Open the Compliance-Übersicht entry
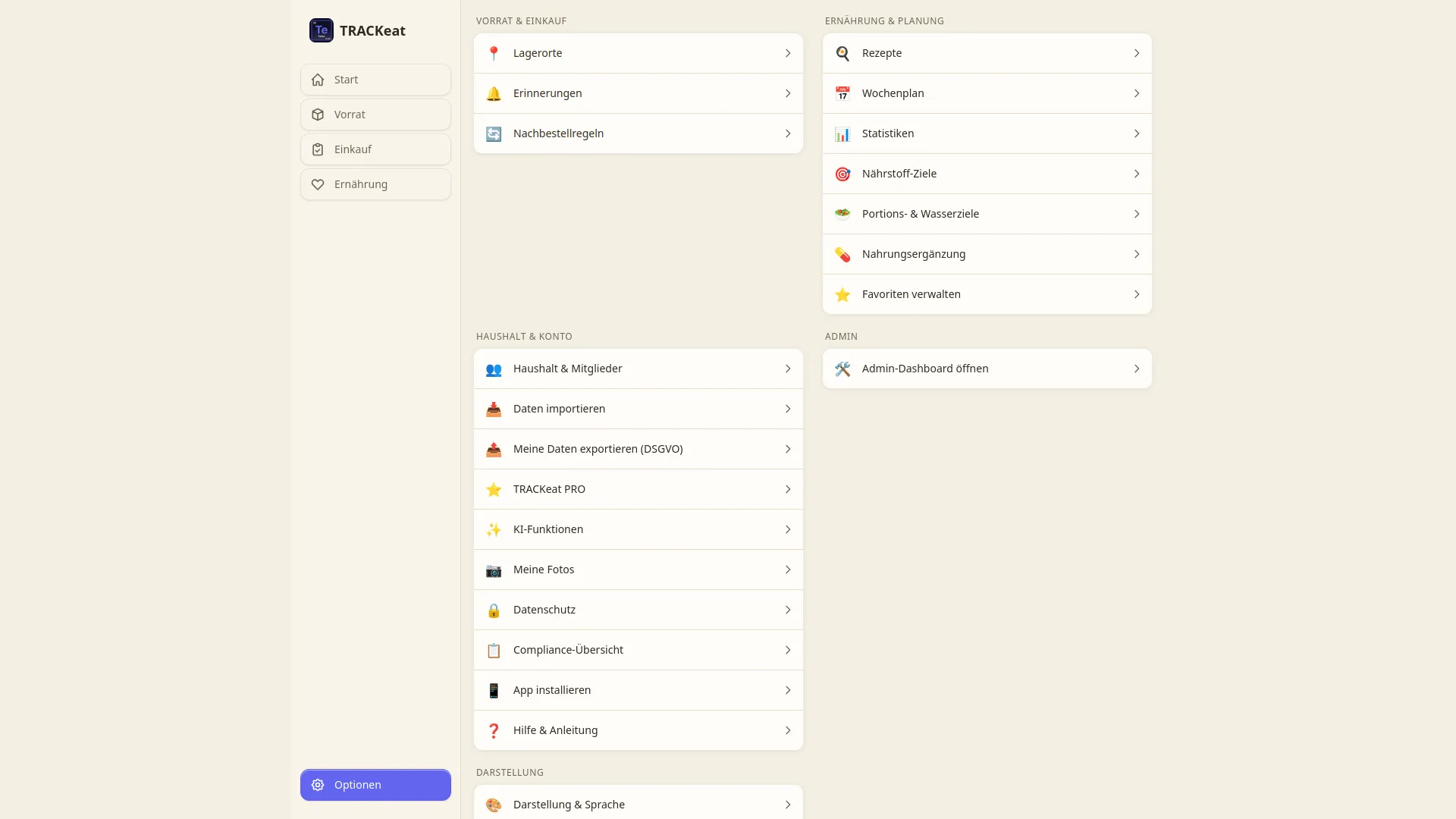Image resolution: width=1456 pixels, height=819 pixels. tap(639, 650)
